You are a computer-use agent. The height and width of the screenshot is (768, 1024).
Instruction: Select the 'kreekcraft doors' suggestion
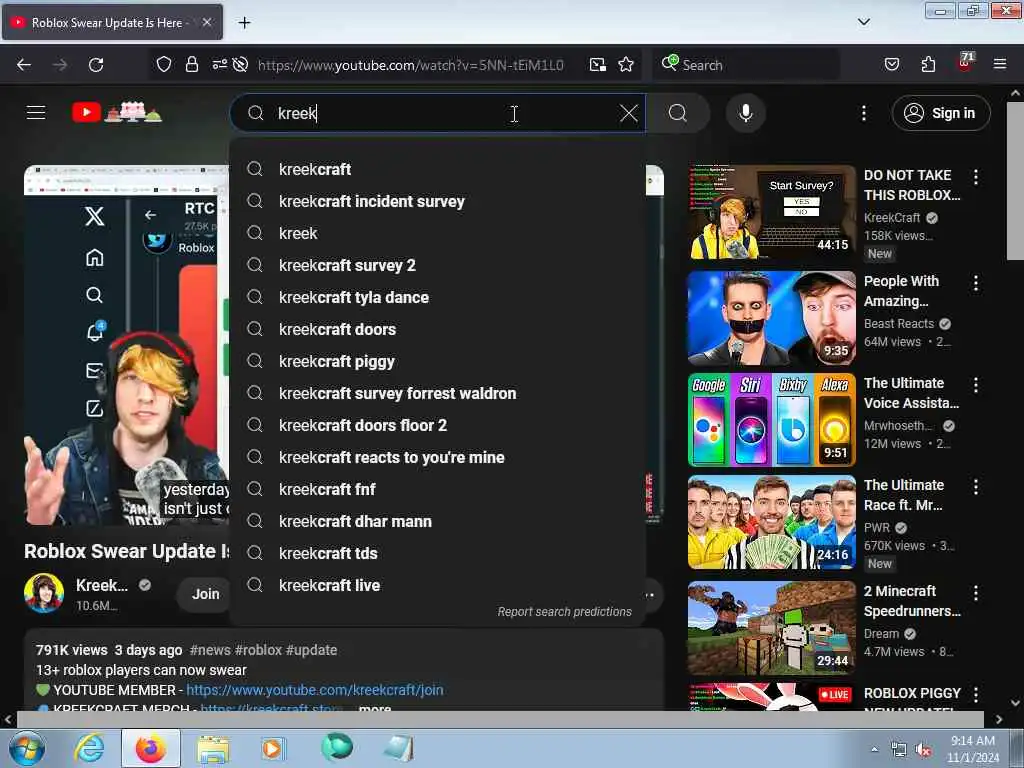point(438,329)
